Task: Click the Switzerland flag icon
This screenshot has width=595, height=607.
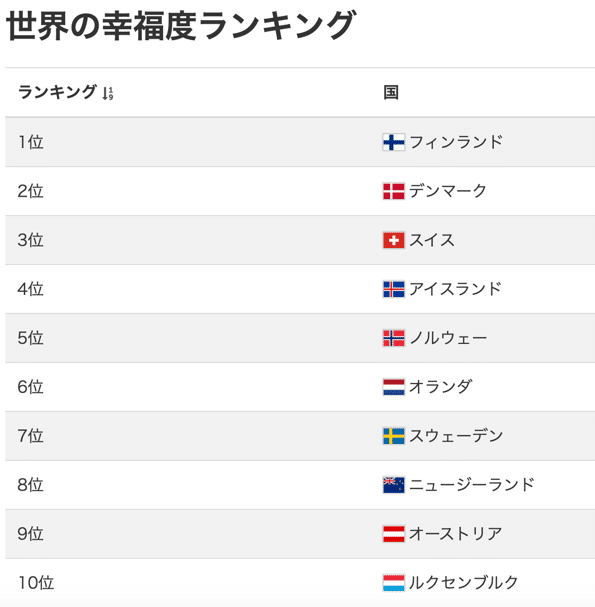Action: 393,240
